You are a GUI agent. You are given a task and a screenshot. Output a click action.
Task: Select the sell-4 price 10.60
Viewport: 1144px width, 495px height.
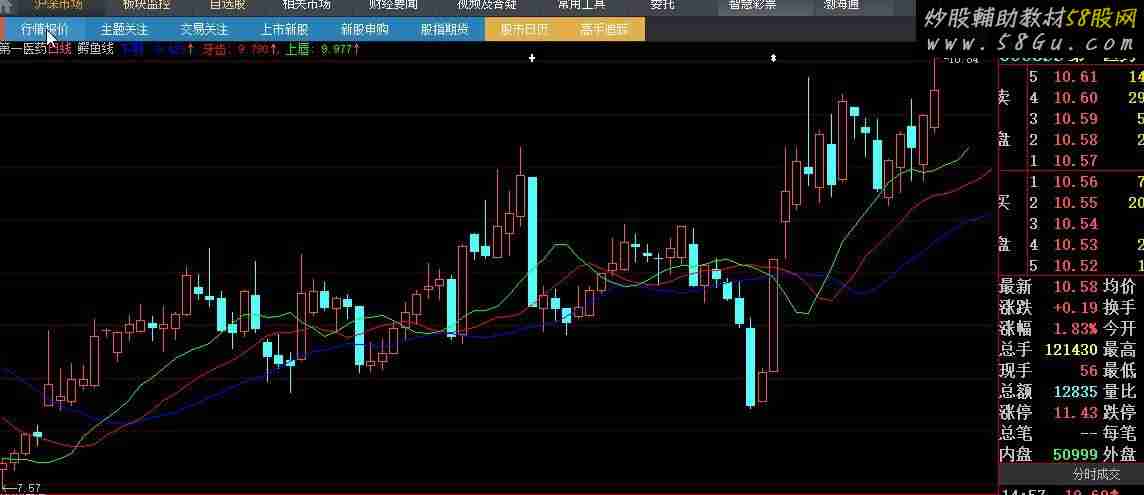pyautogui.click(x=1075, y=98)
